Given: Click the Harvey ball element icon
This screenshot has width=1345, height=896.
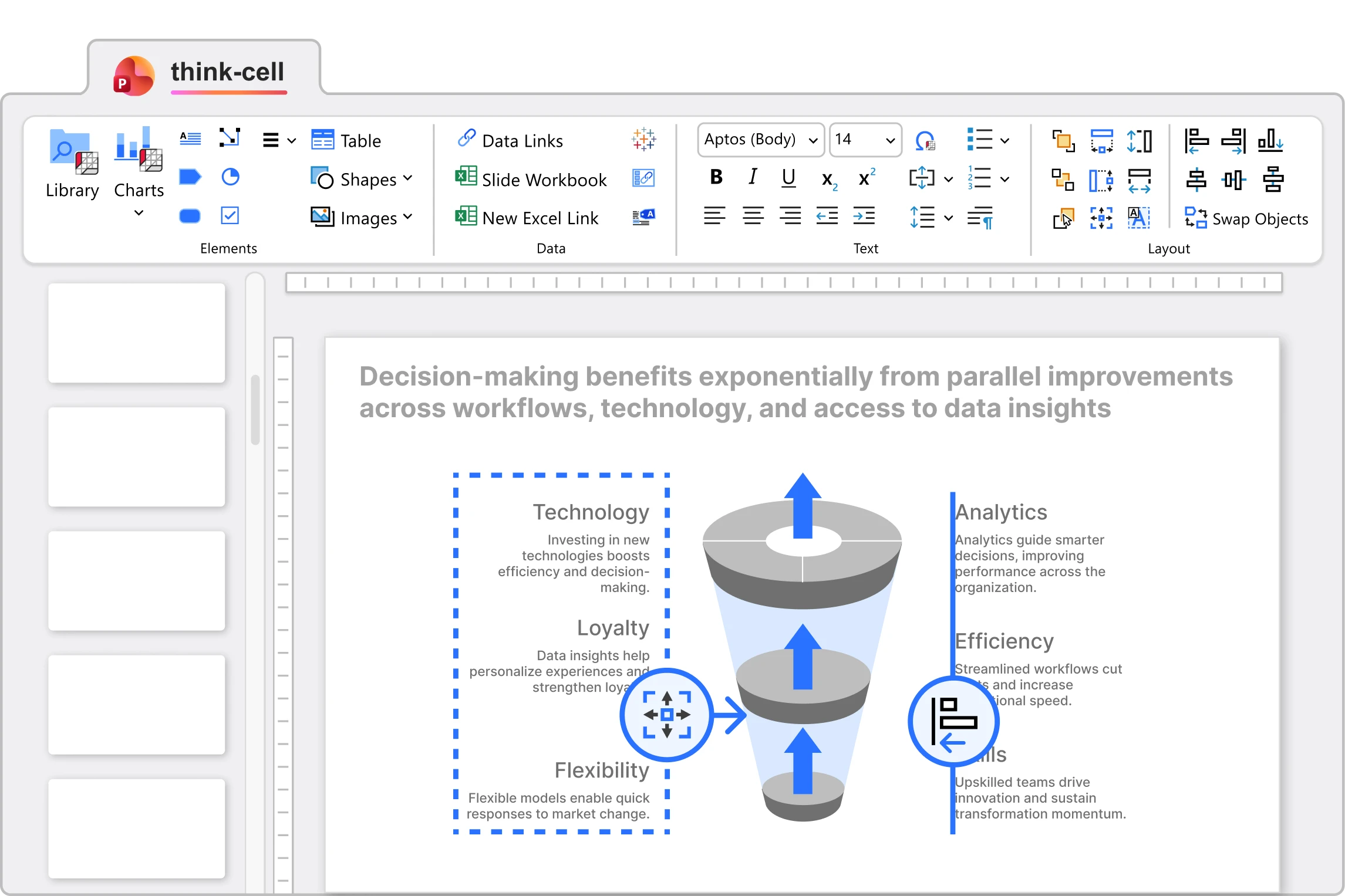Looking at the screenshot, I should tap(230, 177).
